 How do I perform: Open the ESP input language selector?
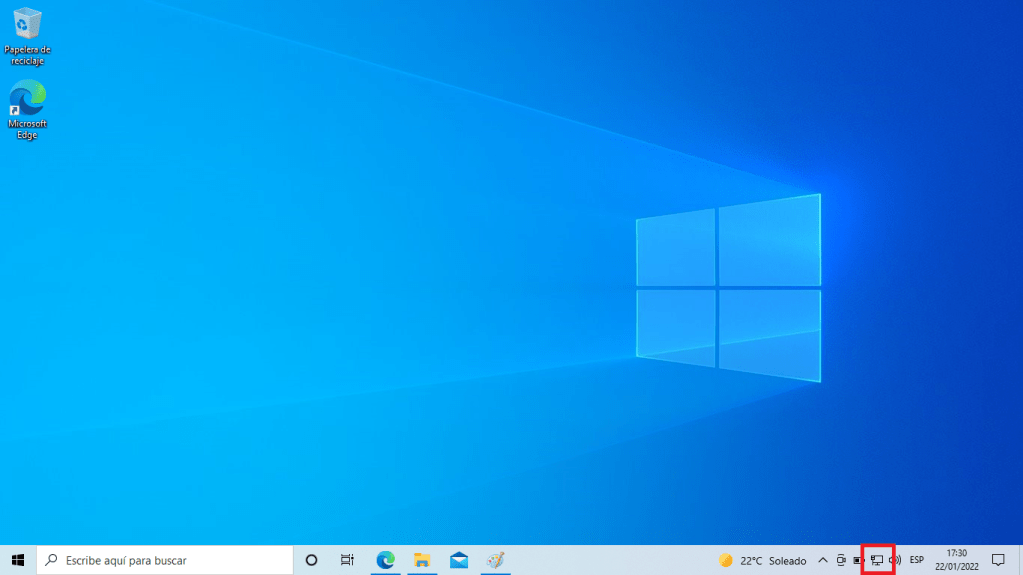[916, 560]
